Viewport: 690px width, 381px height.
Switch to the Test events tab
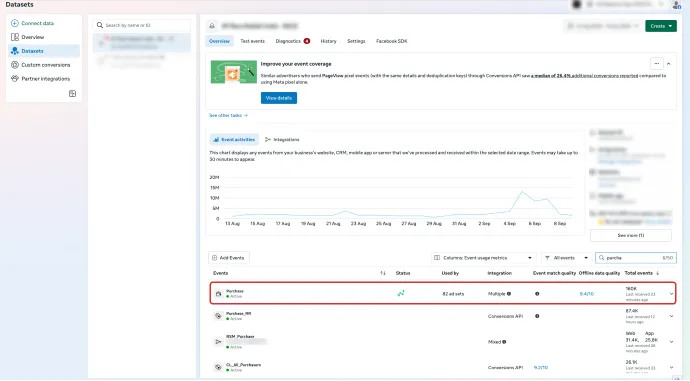pos(253,41)
